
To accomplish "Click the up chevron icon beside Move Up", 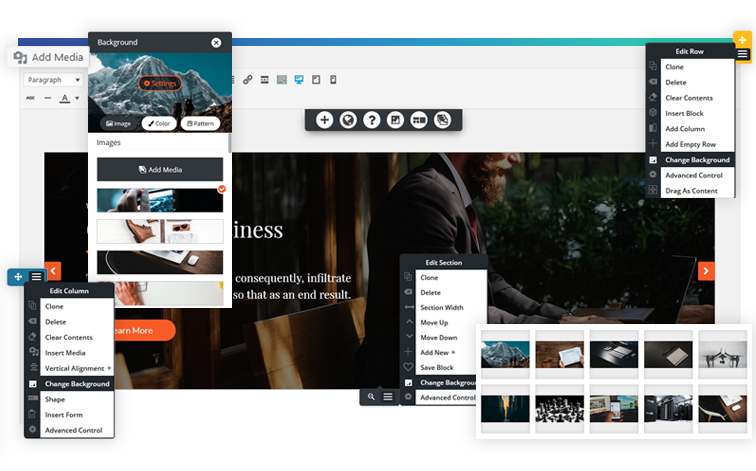I will coord(408,322).
